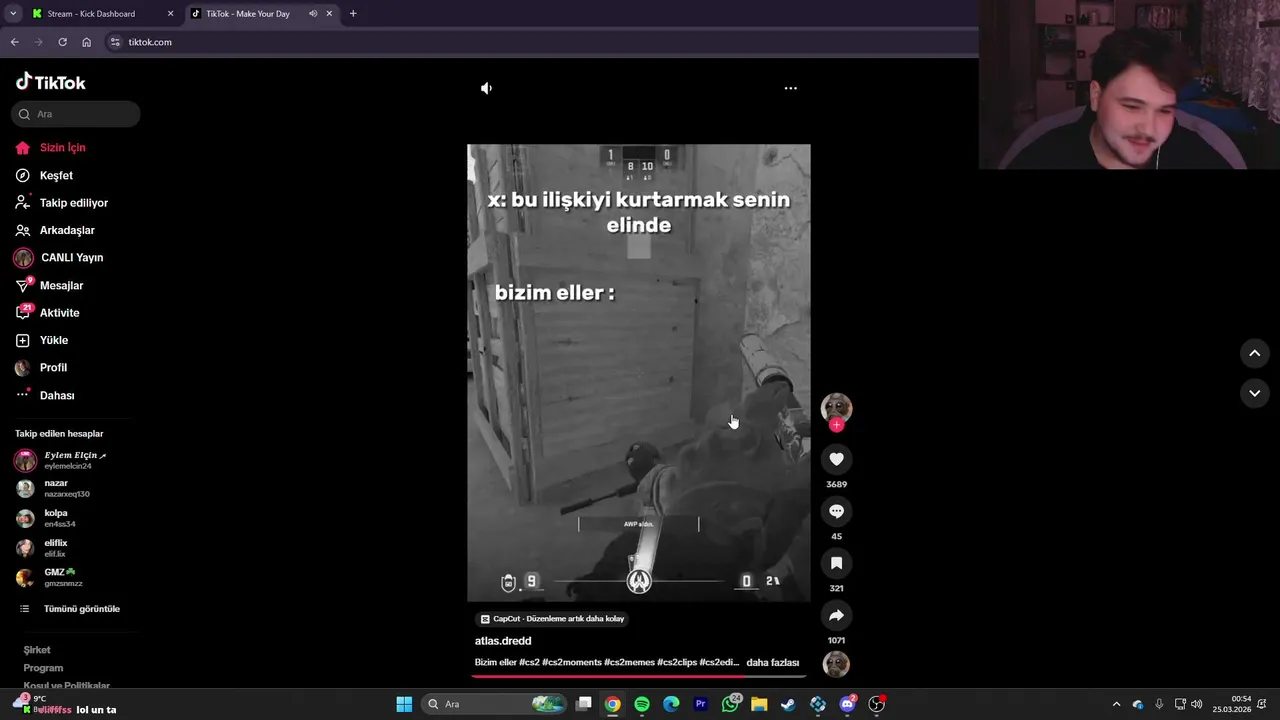Open Premiere Pro from the taskbar

click(701, 704)
